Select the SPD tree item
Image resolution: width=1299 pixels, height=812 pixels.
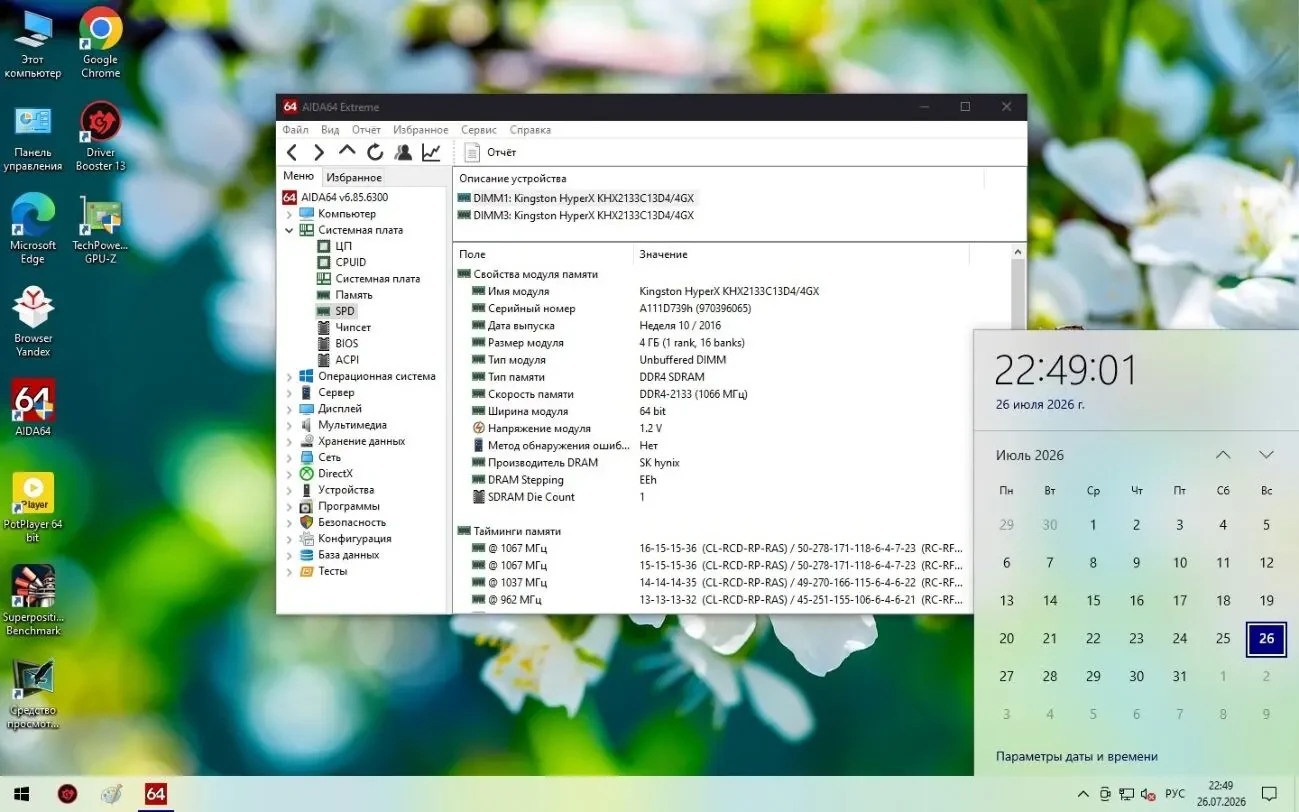click(345, 311)
